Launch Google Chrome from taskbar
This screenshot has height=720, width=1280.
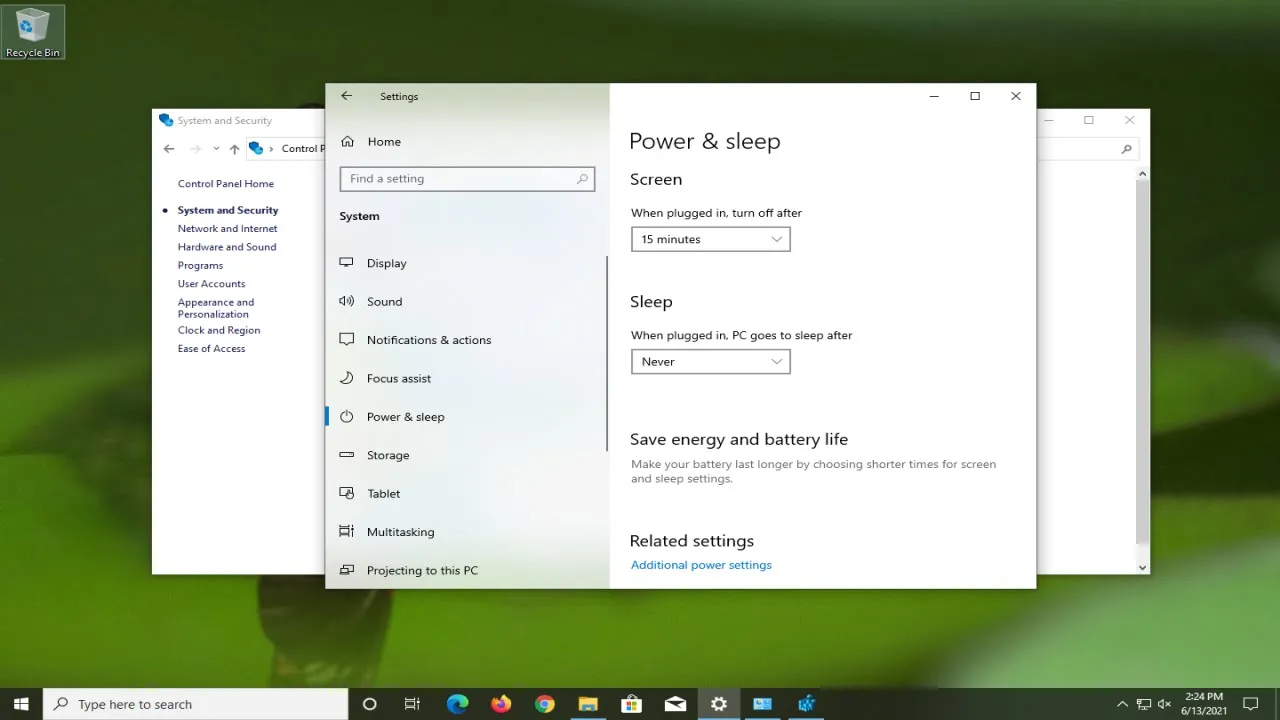click(x=544, y=704)
